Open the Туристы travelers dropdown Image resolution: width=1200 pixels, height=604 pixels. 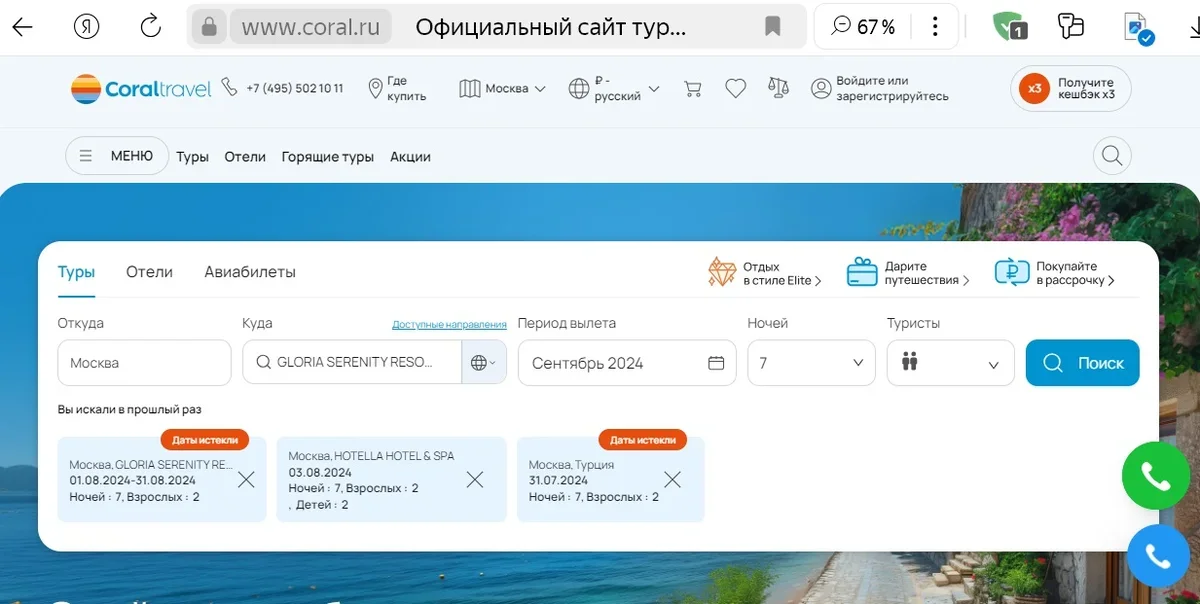pyautogui.click(x=950, y=363)
